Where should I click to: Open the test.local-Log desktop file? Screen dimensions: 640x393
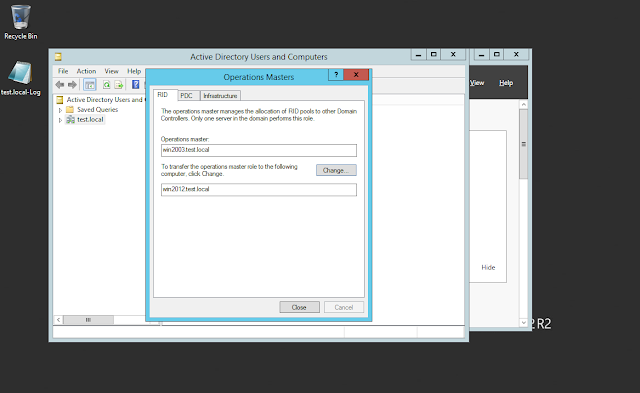(20, 78)
